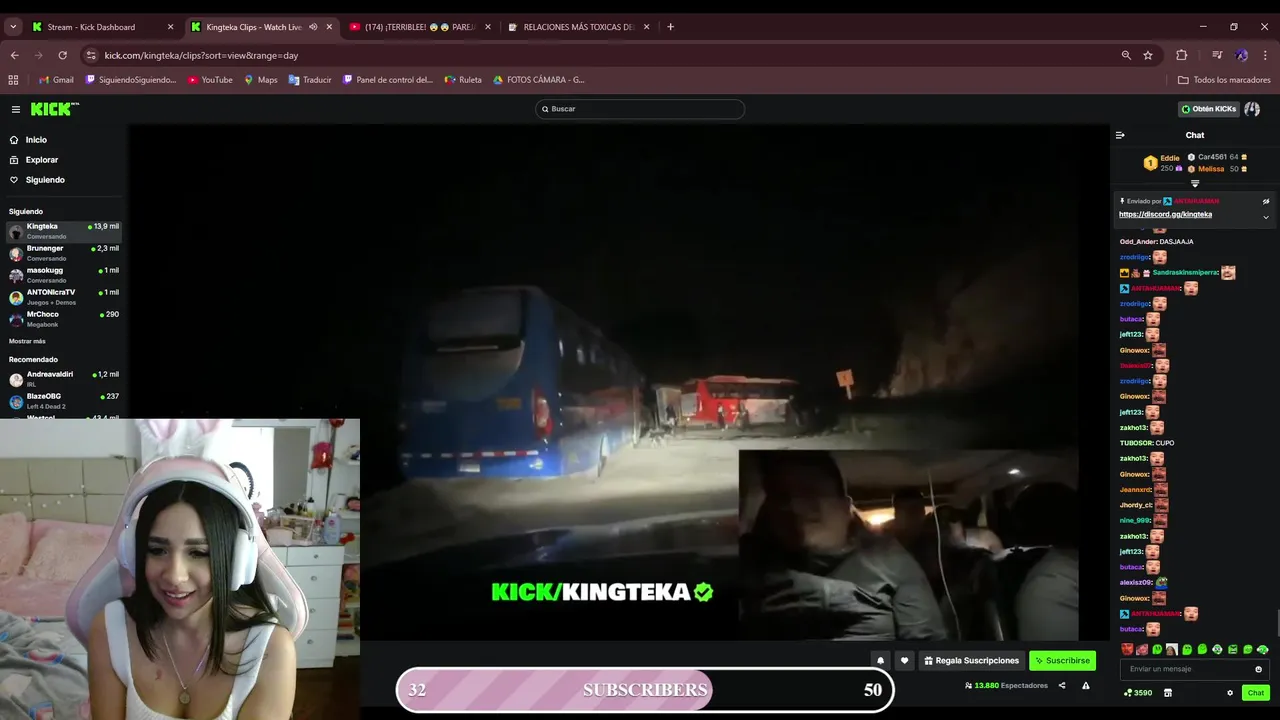The image size is (1280, 720).
Task: Open the MrChoco followed channel
Action: [x=64, y=319]
